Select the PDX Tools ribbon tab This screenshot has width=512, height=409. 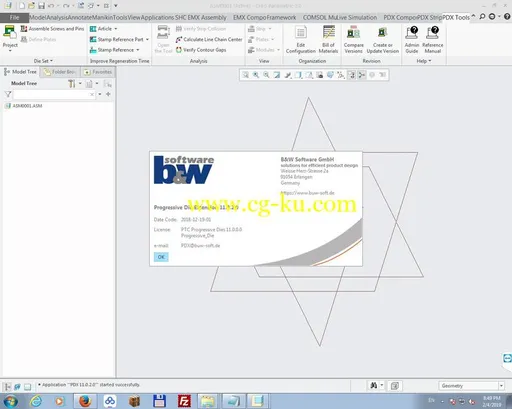click(x=456, y=17)
